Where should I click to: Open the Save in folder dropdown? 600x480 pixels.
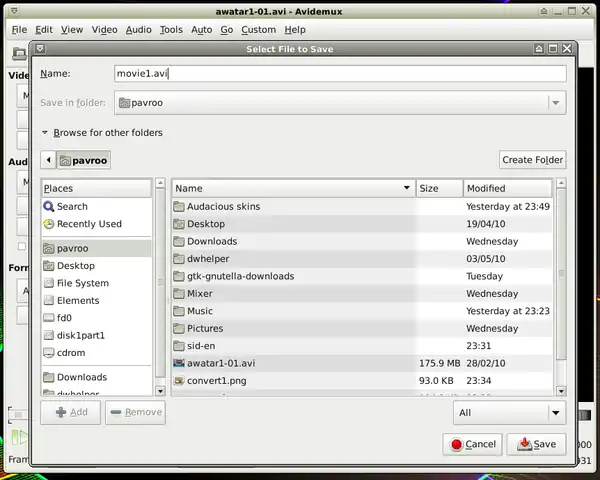point(555,102)
